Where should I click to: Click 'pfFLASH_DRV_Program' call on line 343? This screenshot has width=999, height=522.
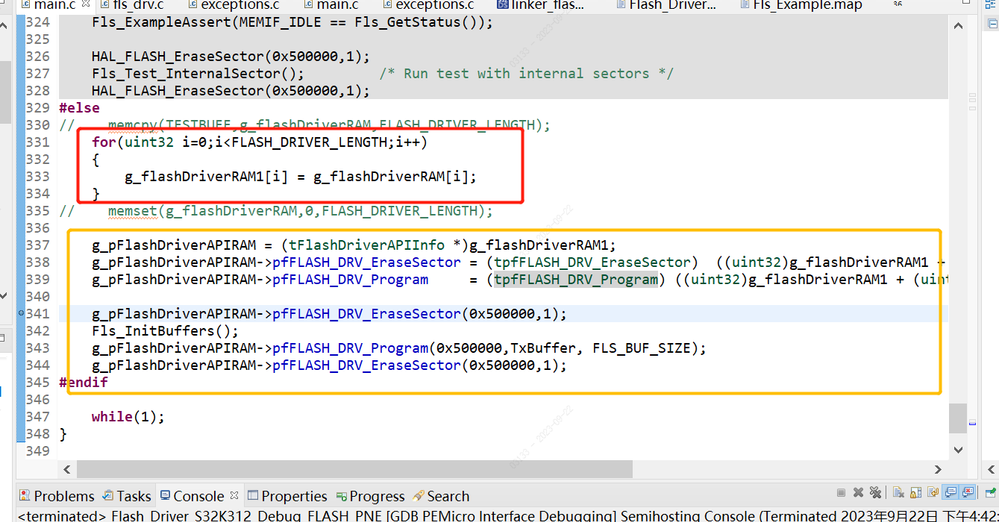350,348
